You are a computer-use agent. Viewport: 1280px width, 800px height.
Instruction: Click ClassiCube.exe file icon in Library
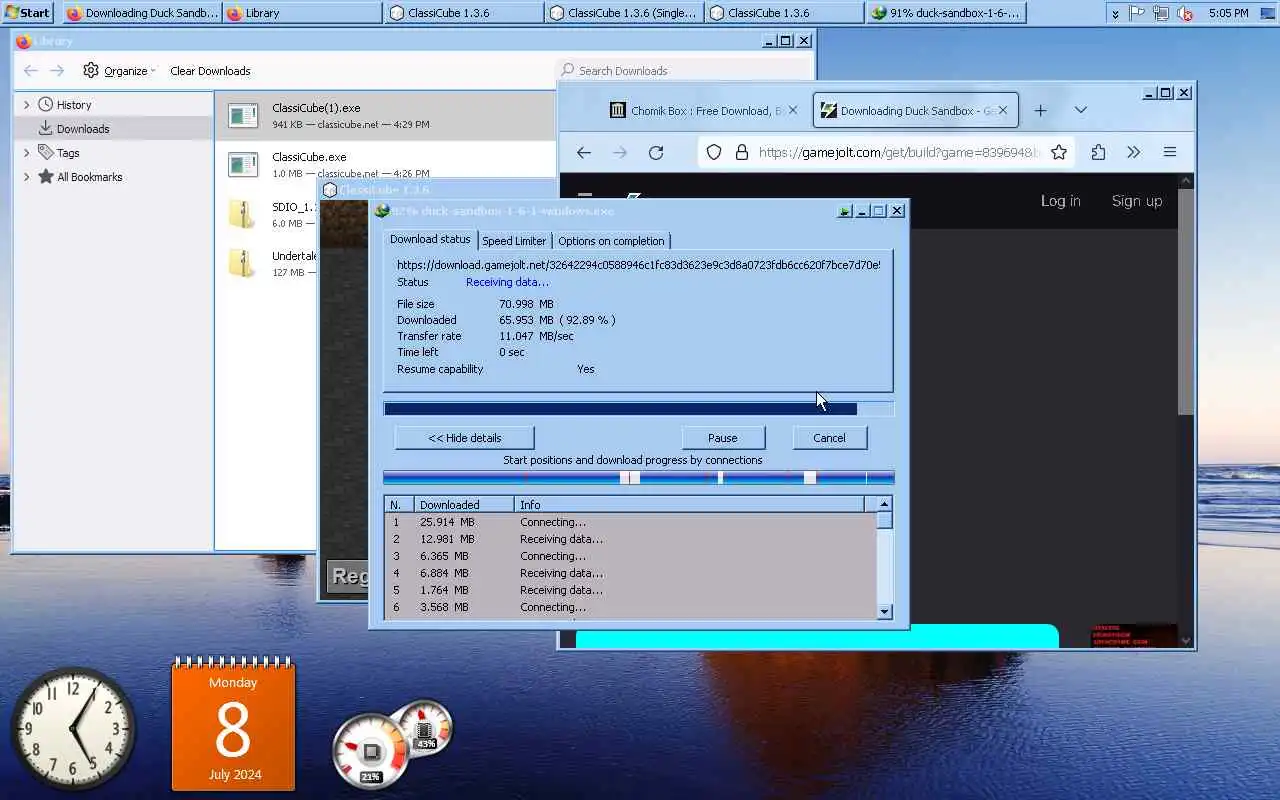tap(243, 164)
